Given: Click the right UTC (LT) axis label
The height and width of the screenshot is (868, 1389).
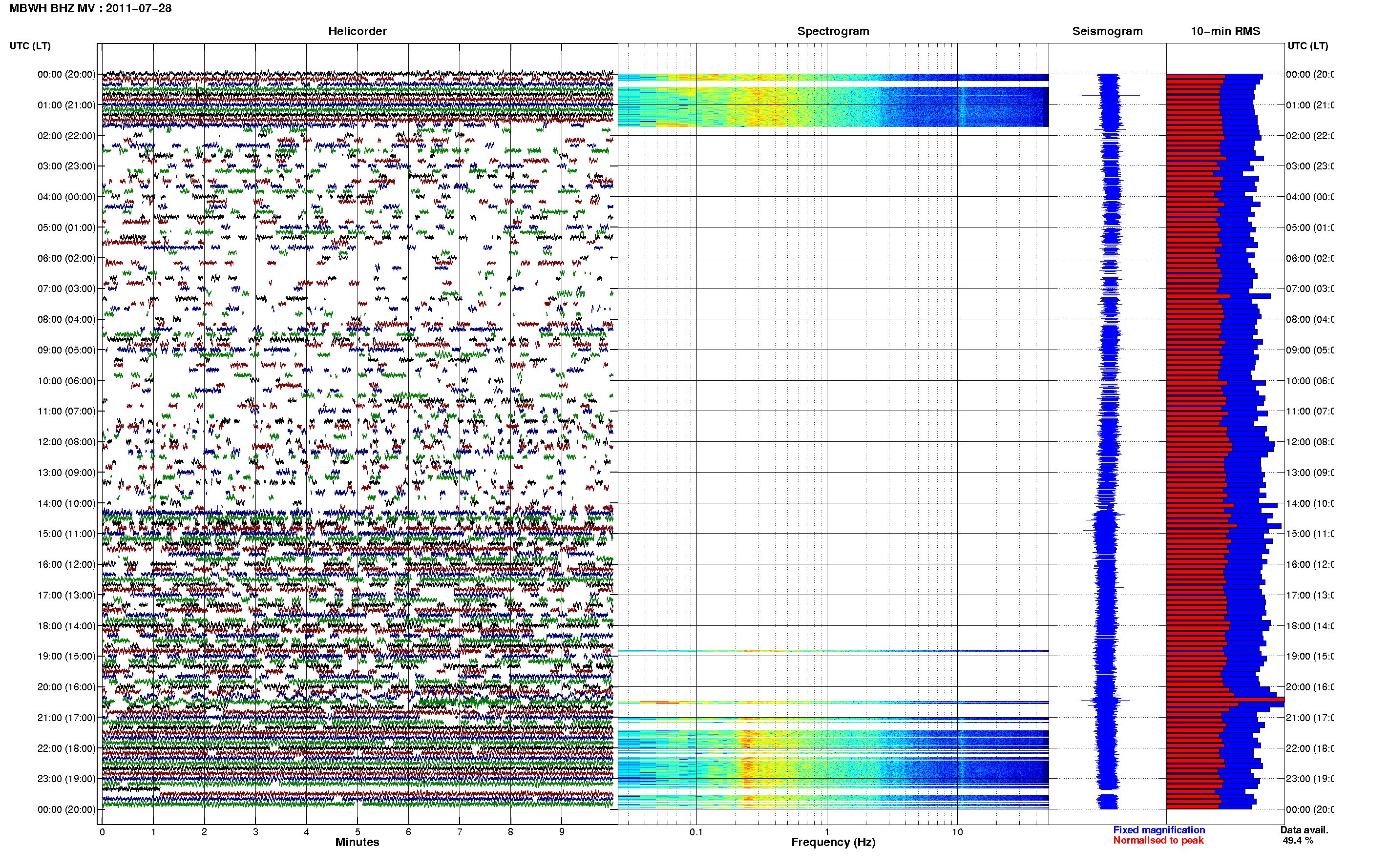Looking at the screenshot, I should (1307, 46).
